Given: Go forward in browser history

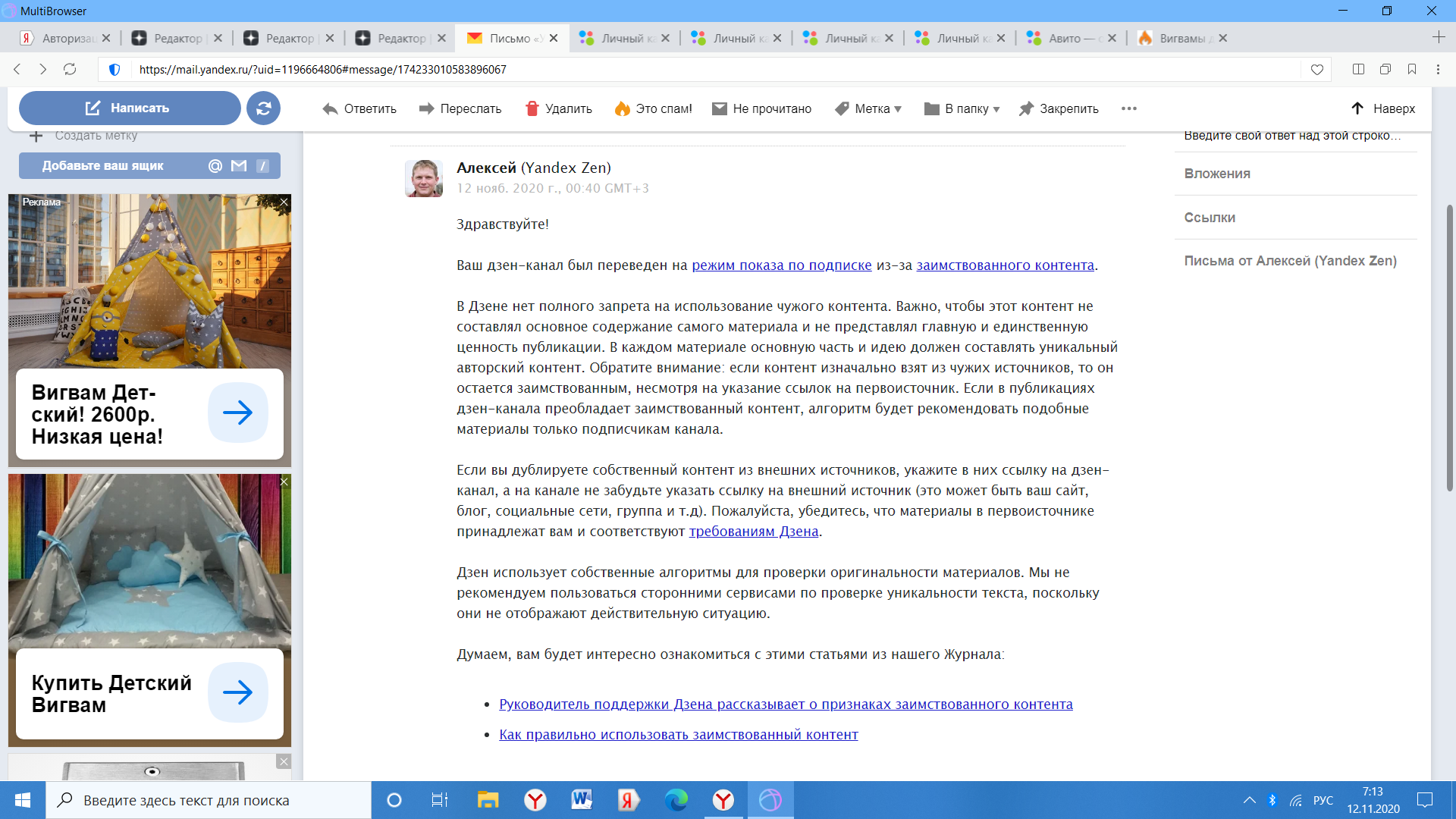Looking at the screenshot, I should (43, 69).
